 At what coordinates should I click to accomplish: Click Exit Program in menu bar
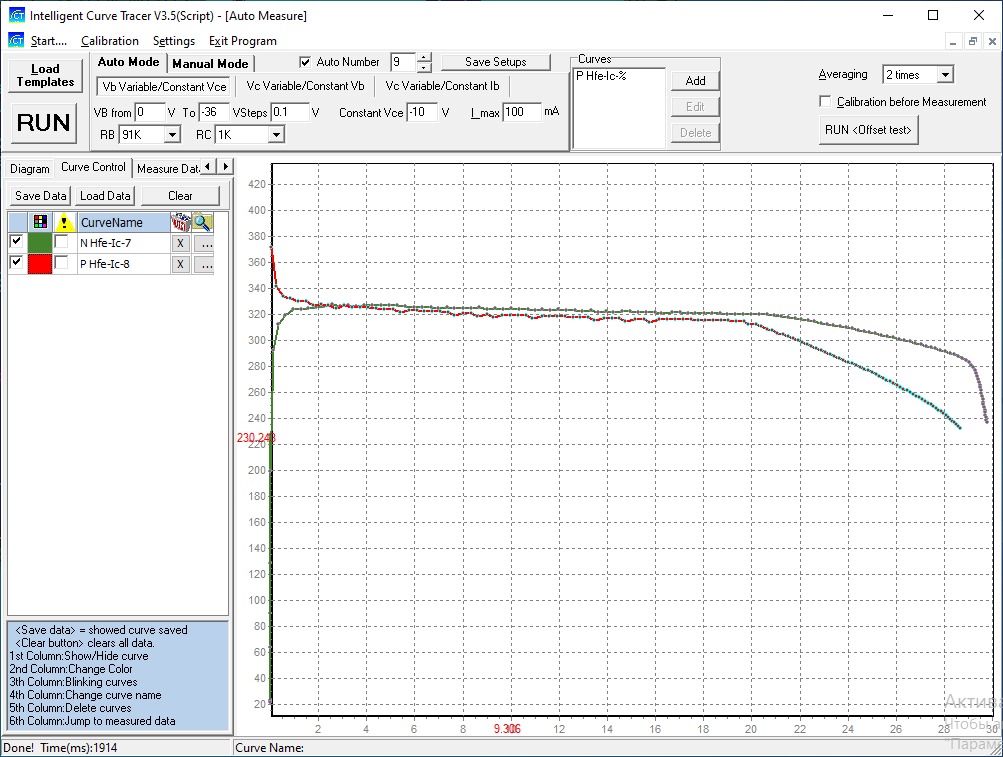pos(242,41)
